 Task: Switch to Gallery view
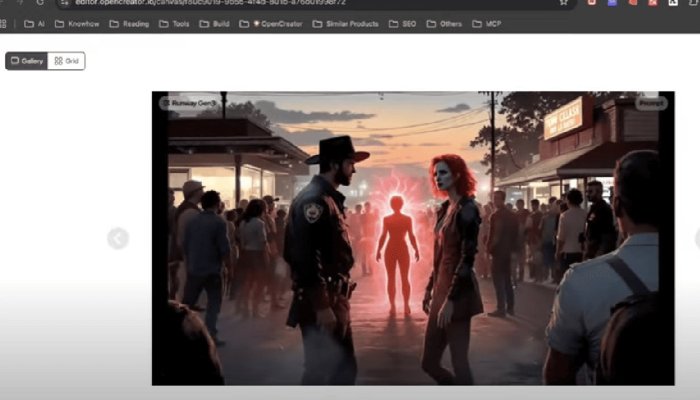coord(27,61)
